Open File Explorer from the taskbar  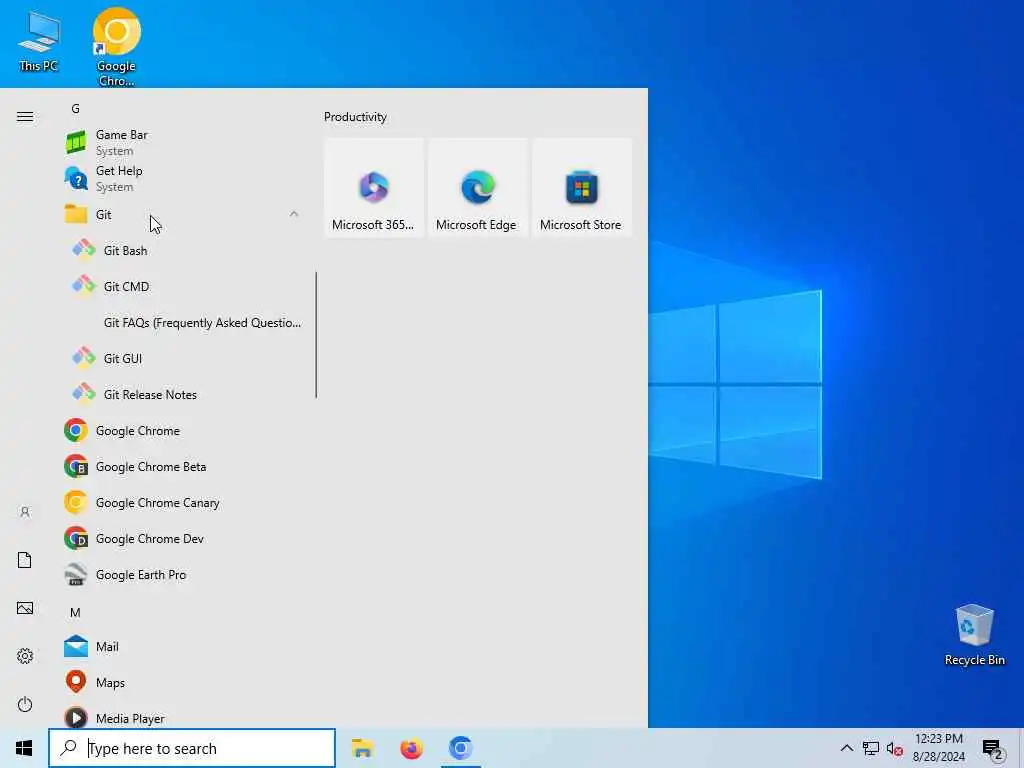[x=362, y=748]
